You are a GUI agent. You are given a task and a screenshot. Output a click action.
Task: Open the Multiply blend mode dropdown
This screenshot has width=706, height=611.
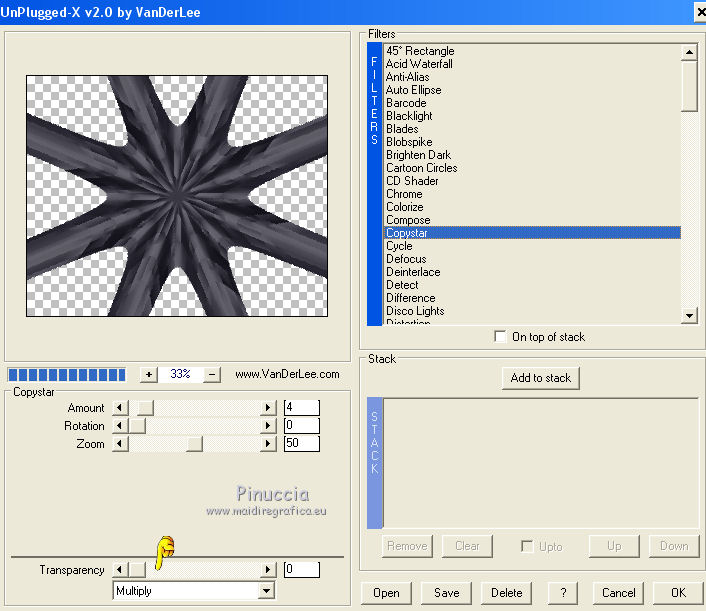click(267, 591)
